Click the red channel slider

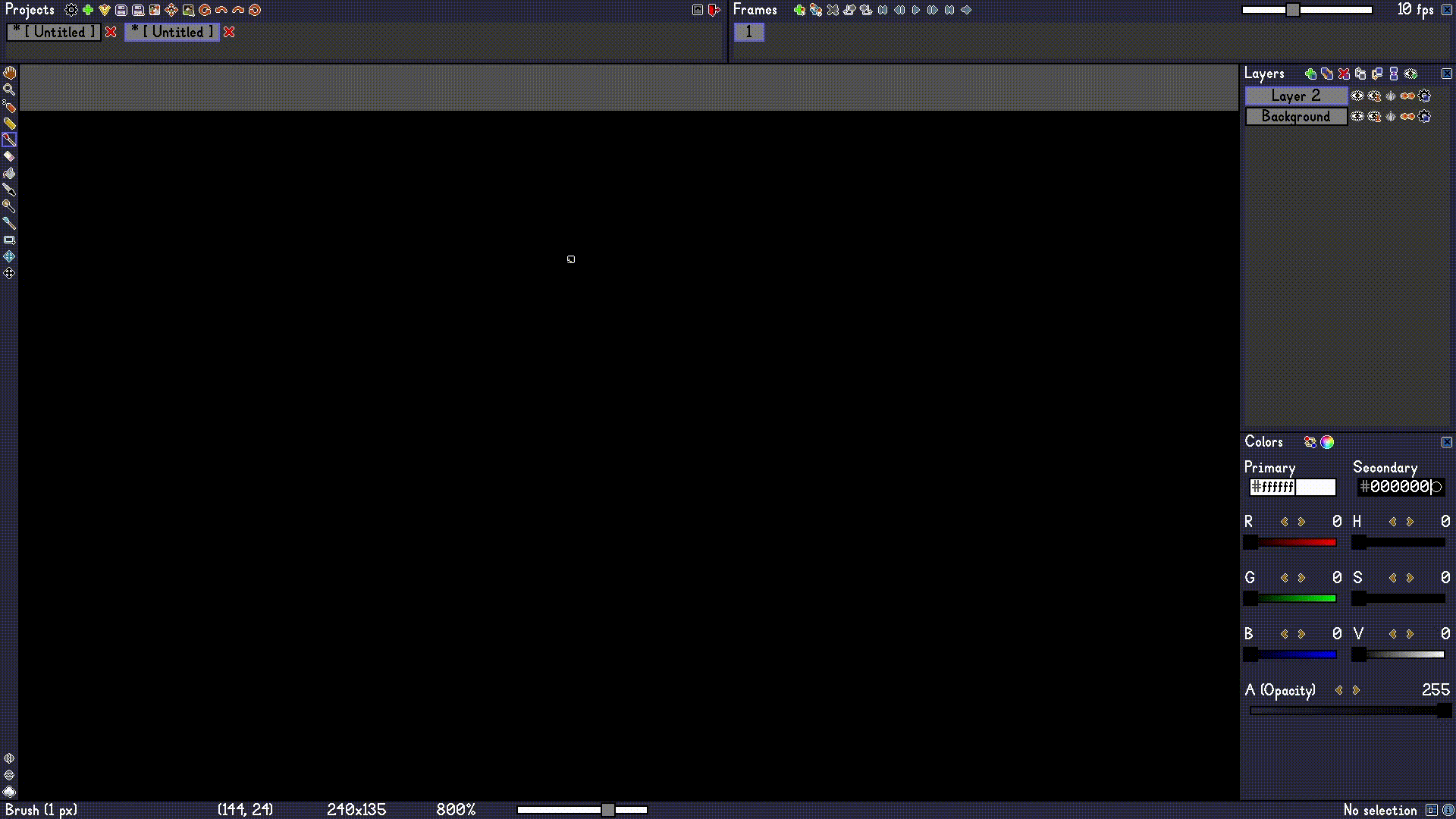tap(1293, 542)
